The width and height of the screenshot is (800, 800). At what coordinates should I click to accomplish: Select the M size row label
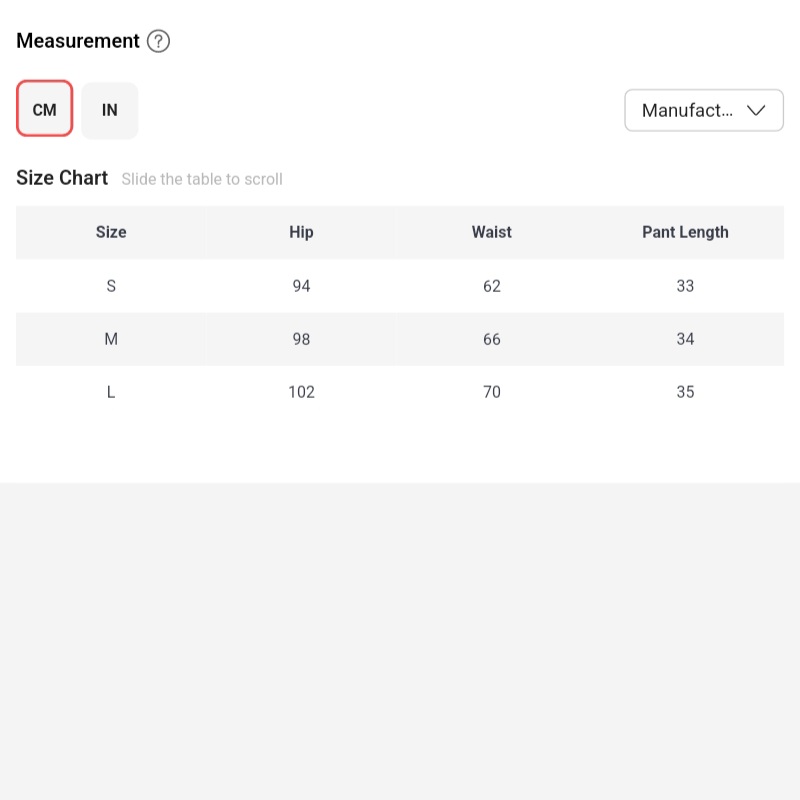tap(111, 339)
